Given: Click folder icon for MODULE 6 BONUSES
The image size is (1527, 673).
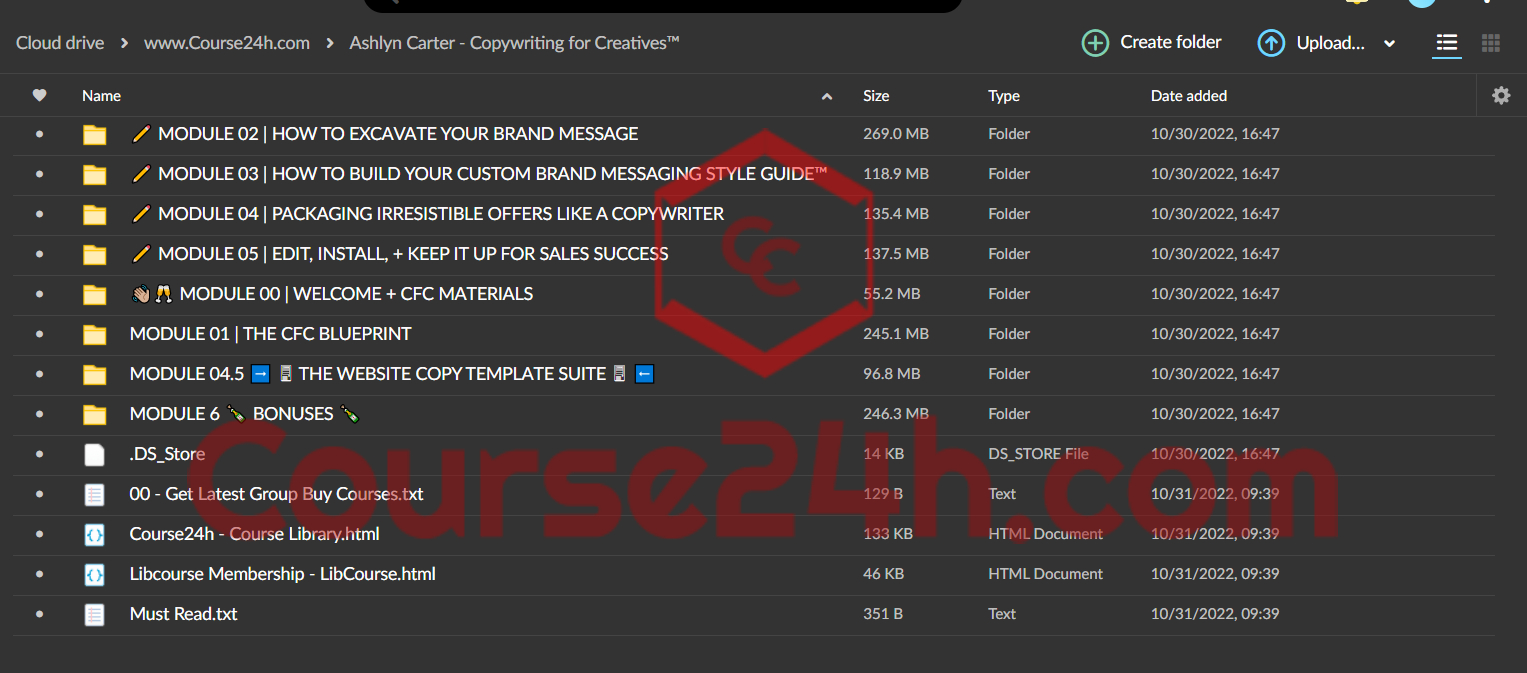Looking at the screenshot, I should point(94,415).
